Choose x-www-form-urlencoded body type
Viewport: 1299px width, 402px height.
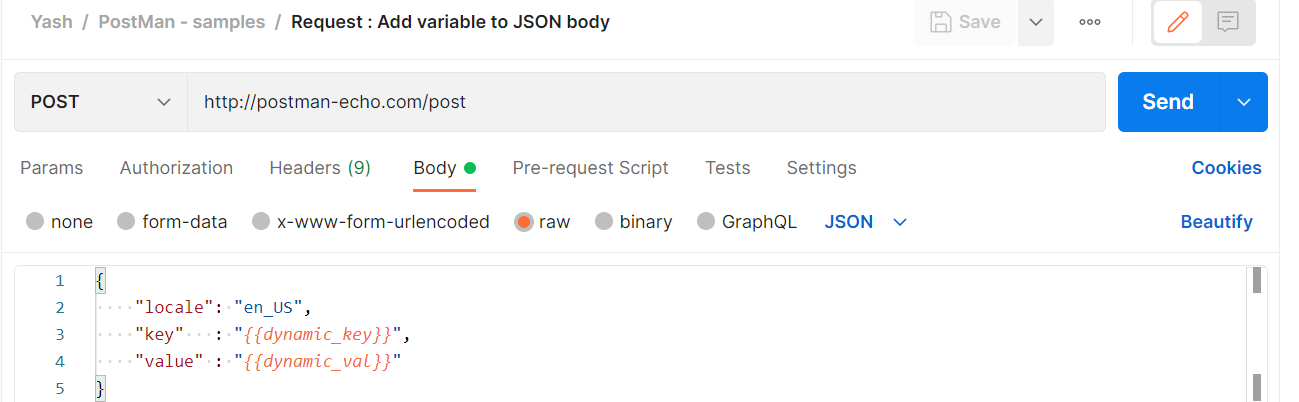[371, 222]
